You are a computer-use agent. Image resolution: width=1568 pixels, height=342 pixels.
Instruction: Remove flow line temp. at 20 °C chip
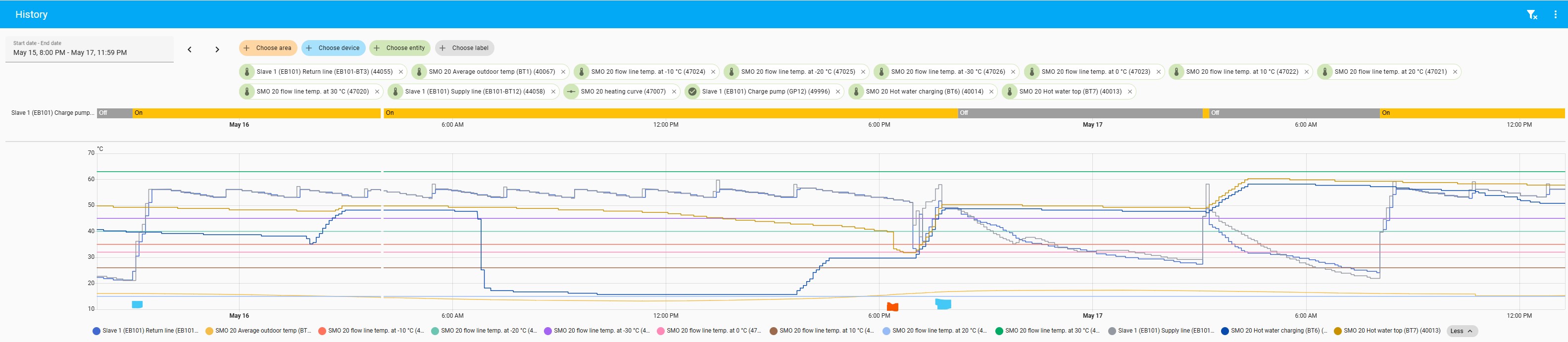1455,72
